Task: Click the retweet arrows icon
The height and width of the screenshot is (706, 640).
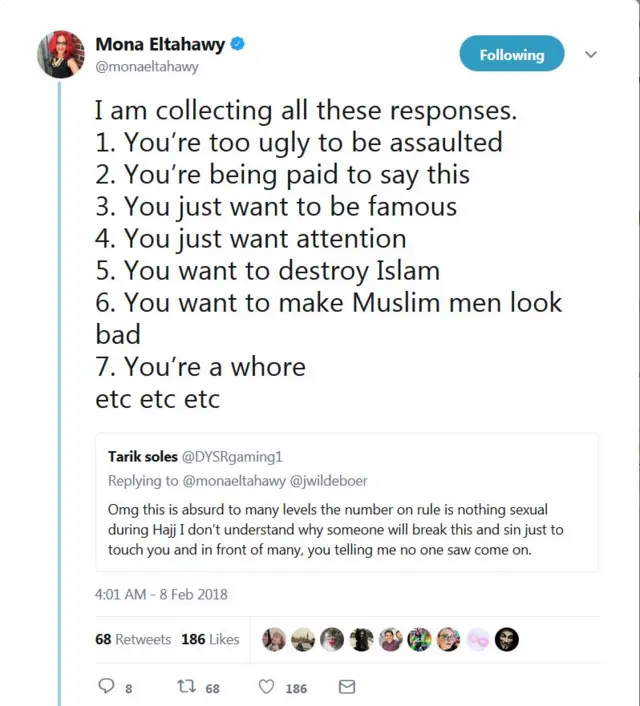Action: click(184, 688)
